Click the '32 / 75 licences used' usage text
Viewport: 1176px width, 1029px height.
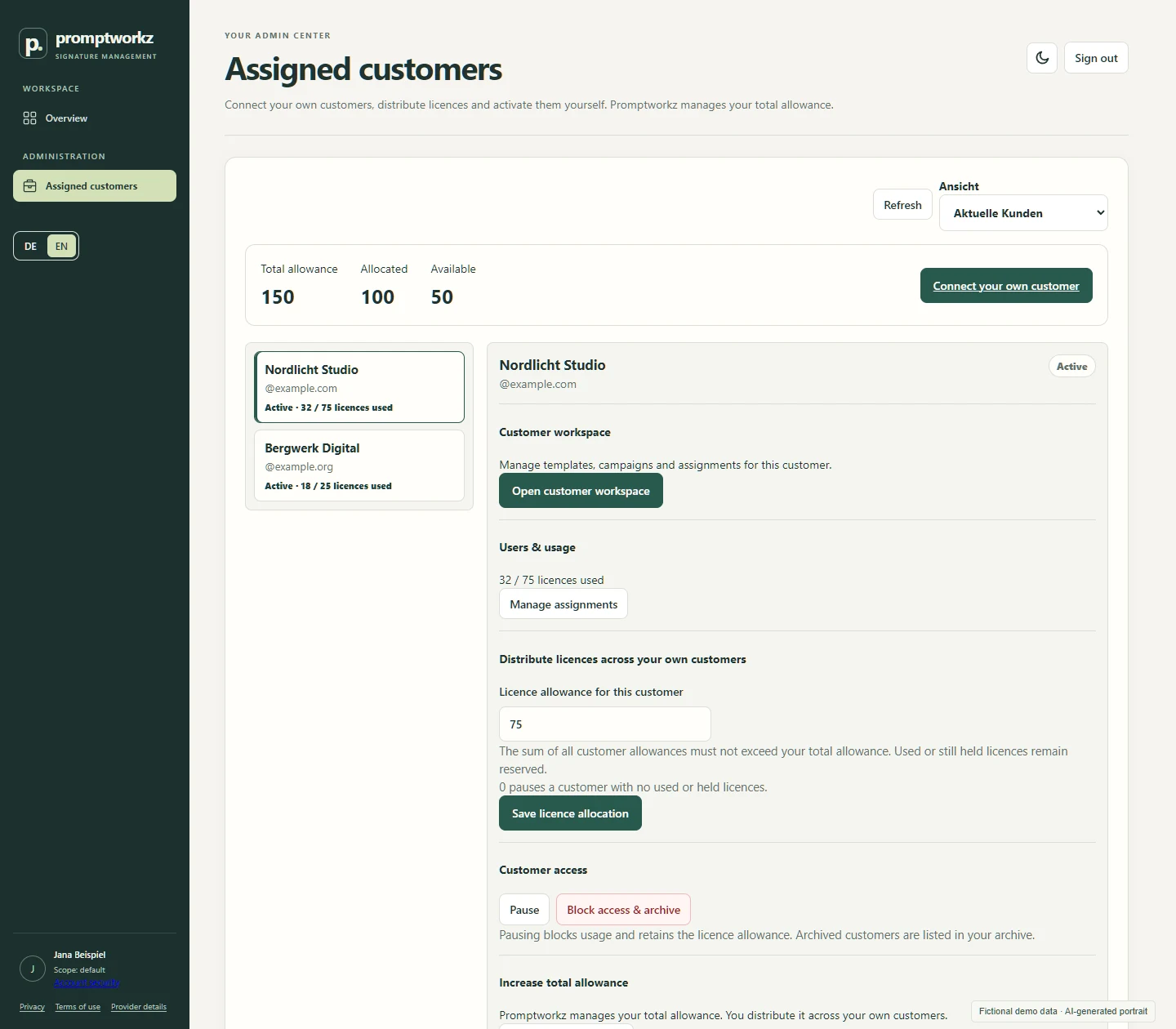point(551,580)
